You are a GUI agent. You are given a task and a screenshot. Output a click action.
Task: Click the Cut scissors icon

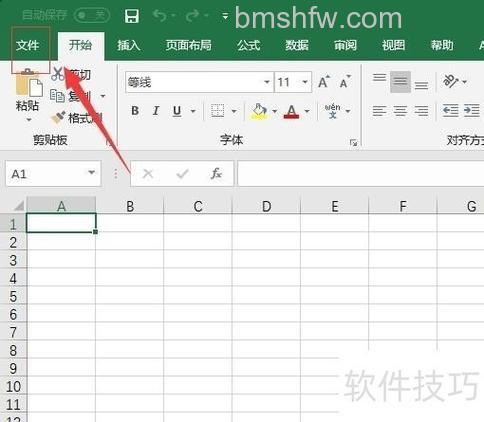point(58,74)
